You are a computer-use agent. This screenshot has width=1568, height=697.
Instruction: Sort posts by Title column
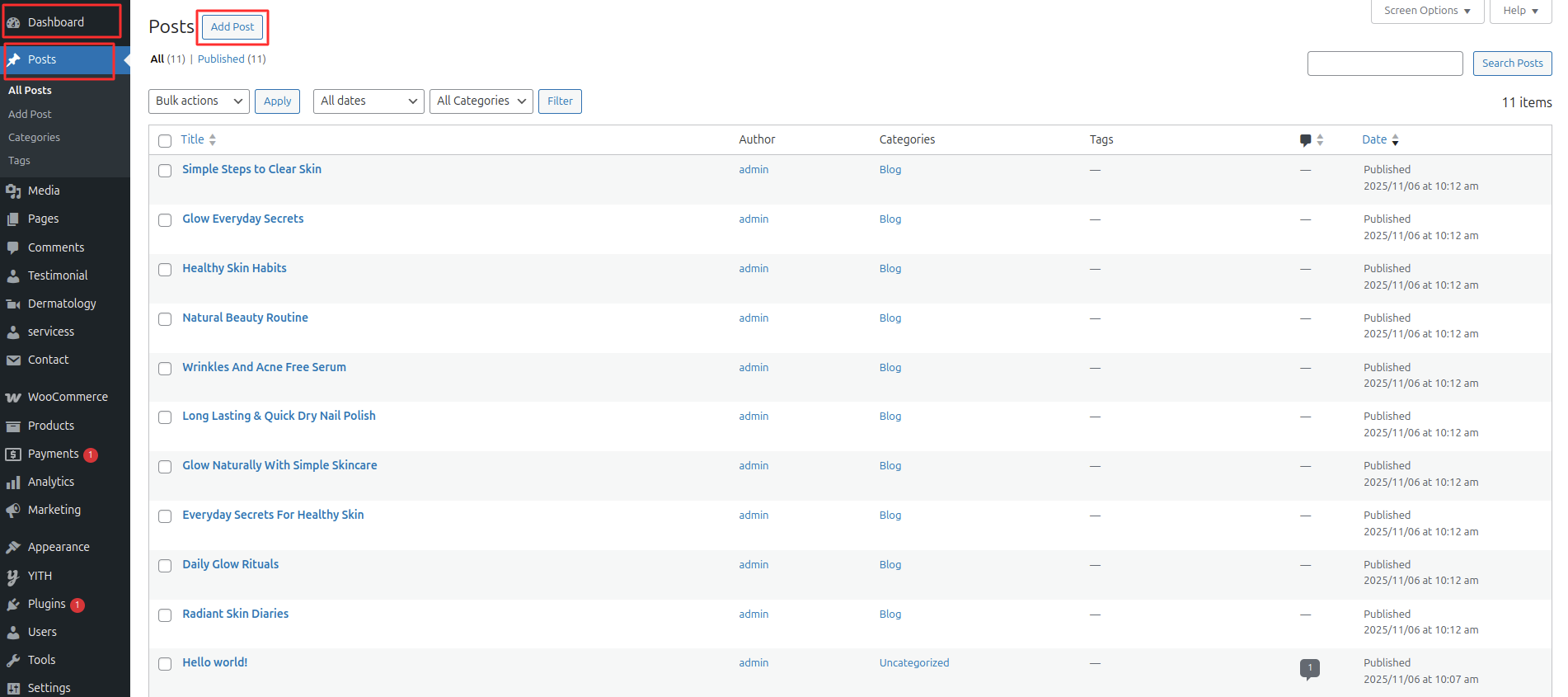pyautogui.click(x=198, y=139)
